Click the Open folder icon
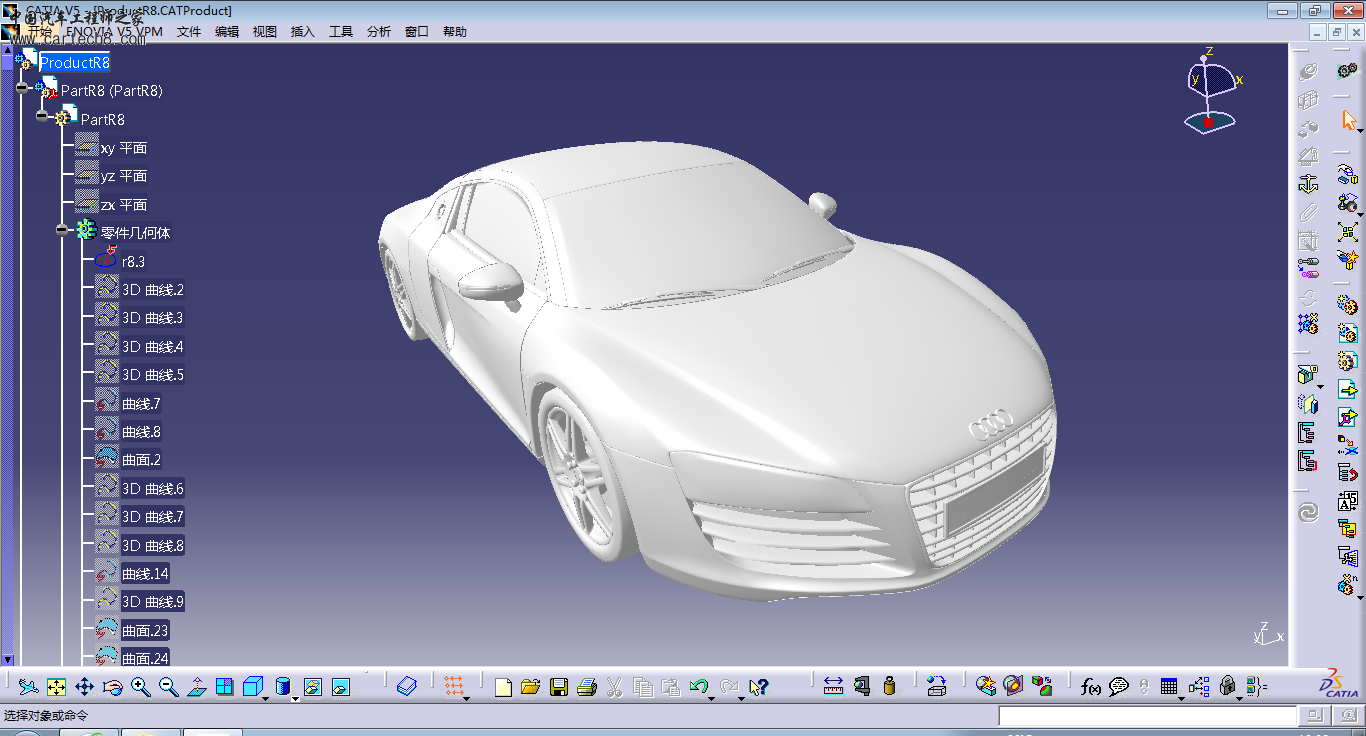Viewport: 1366px width, 736px height. (x=531, y=687)
